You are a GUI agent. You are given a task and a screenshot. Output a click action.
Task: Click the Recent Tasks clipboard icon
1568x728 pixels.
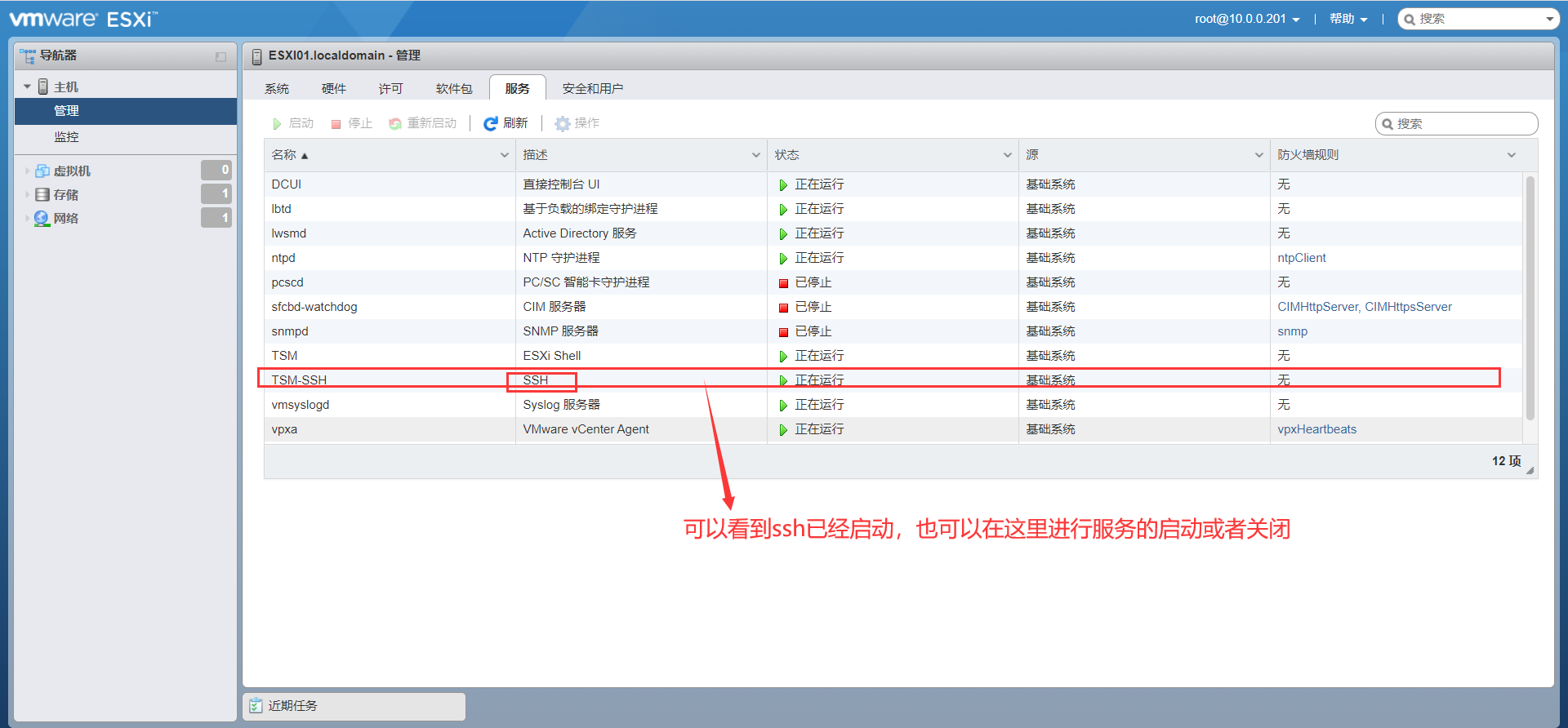(256, 705)
